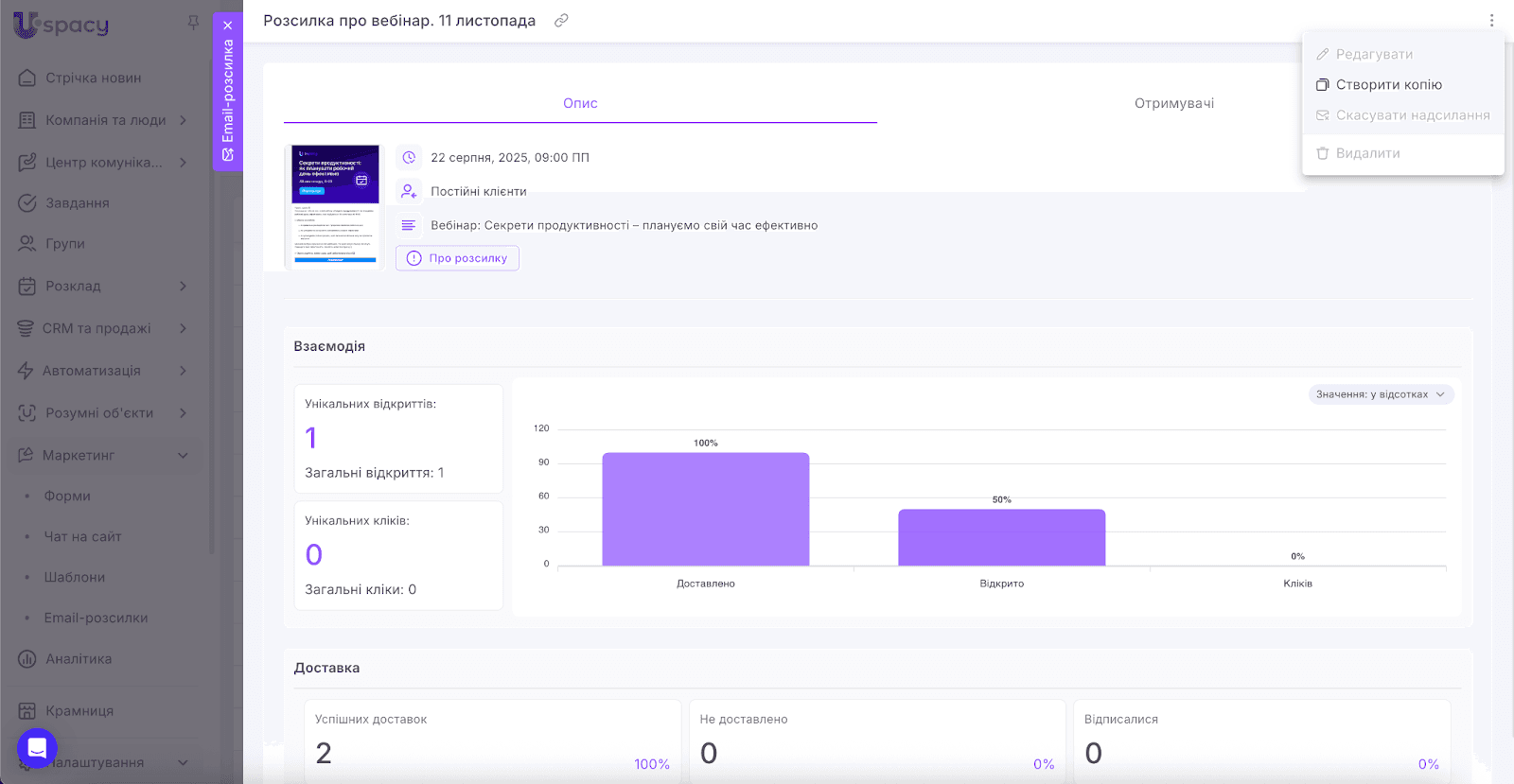Click the copy link icon beside title

click(561, 21)
